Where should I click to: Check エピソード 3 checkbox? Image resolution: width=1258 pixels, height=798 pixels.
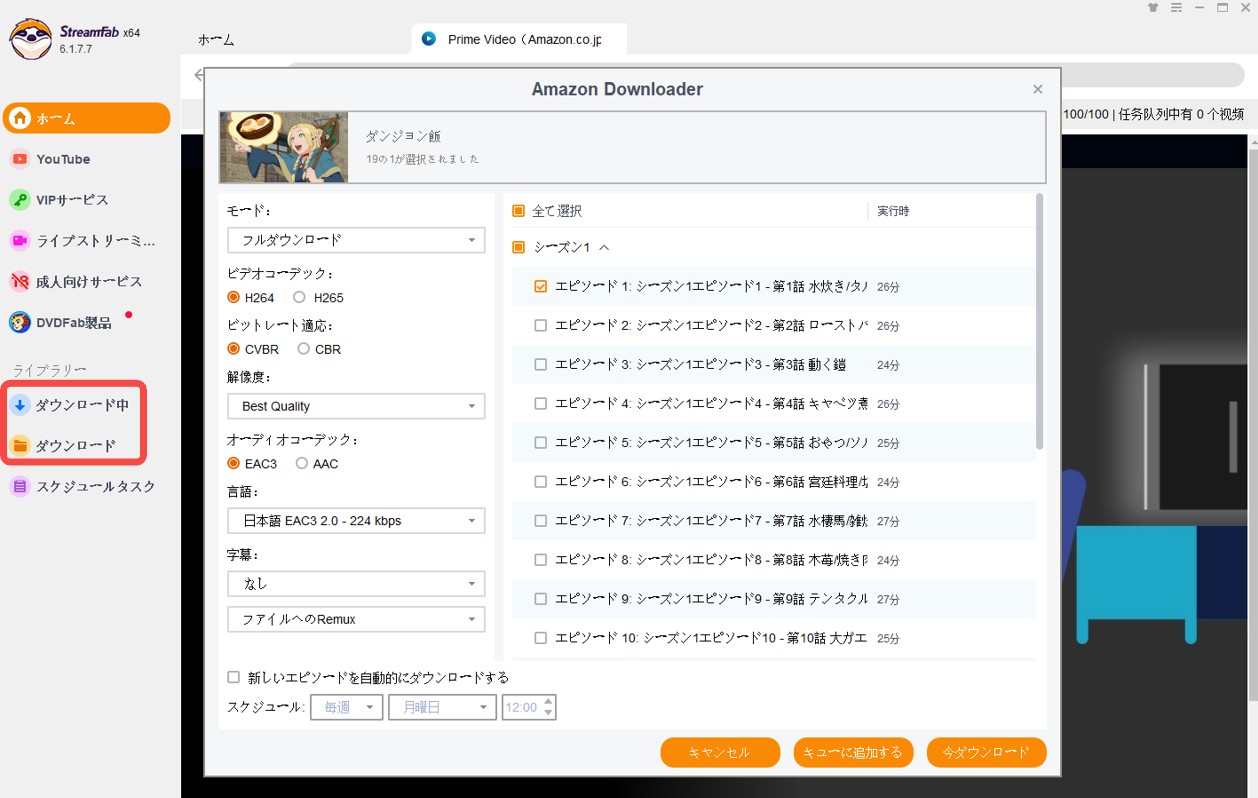pyautogui.click(x=540, y=364)
